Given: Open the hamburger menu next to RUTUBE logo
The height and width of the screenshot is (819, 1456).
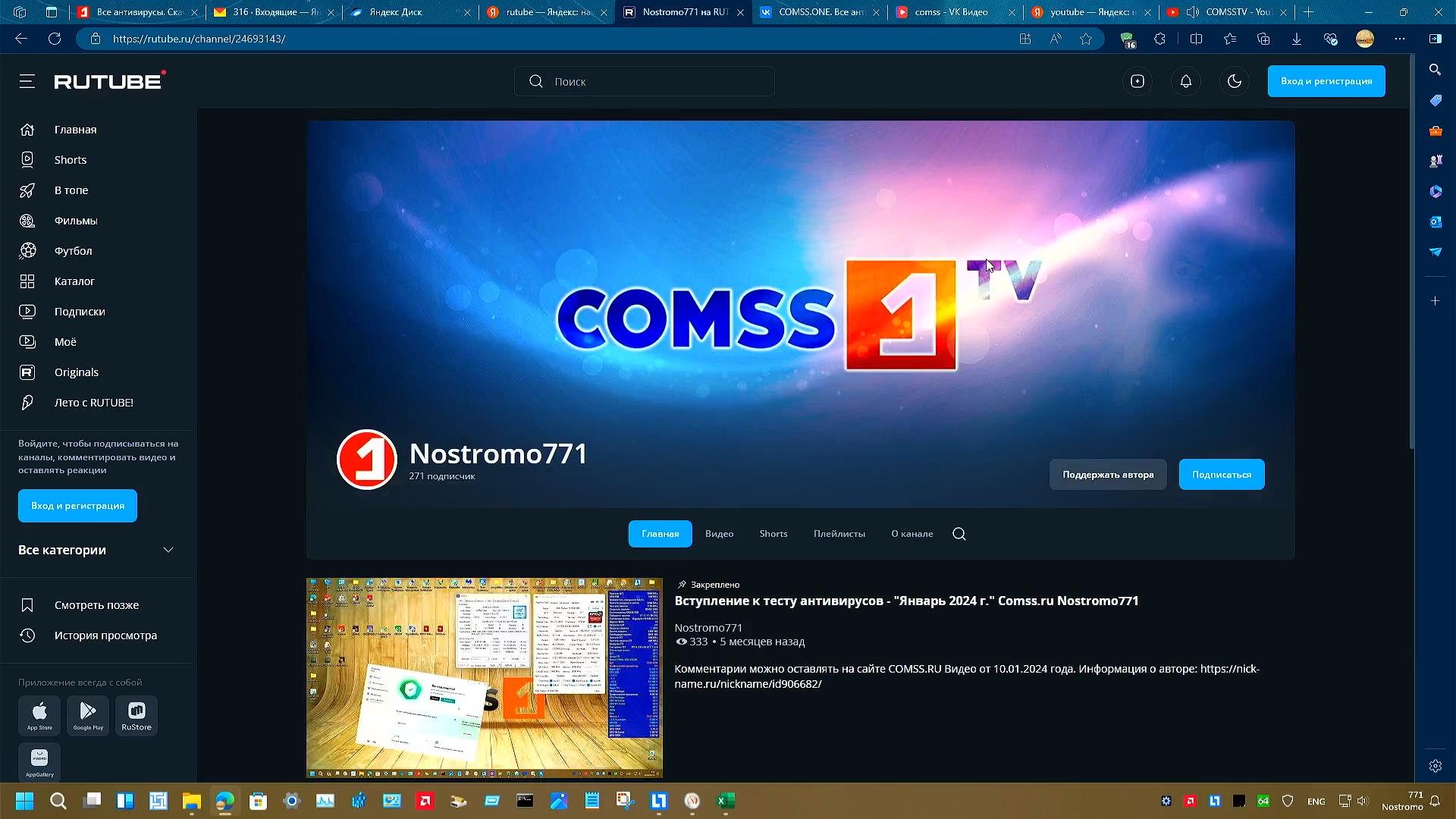Looking at the screenshot, I should [x=27, y=81].
